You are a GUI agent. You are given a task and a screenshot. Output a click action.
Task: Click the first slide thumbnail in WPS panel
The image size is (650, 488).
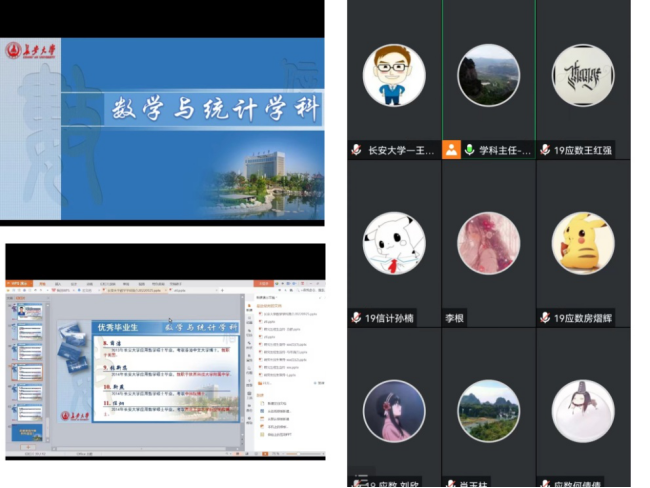click(25, 313)
